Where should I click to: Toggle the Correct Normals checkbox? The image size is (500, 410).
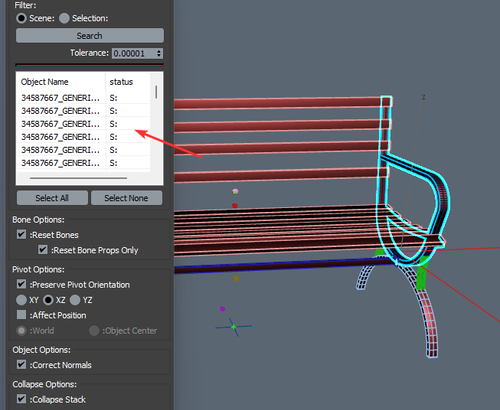click(21, 364)
